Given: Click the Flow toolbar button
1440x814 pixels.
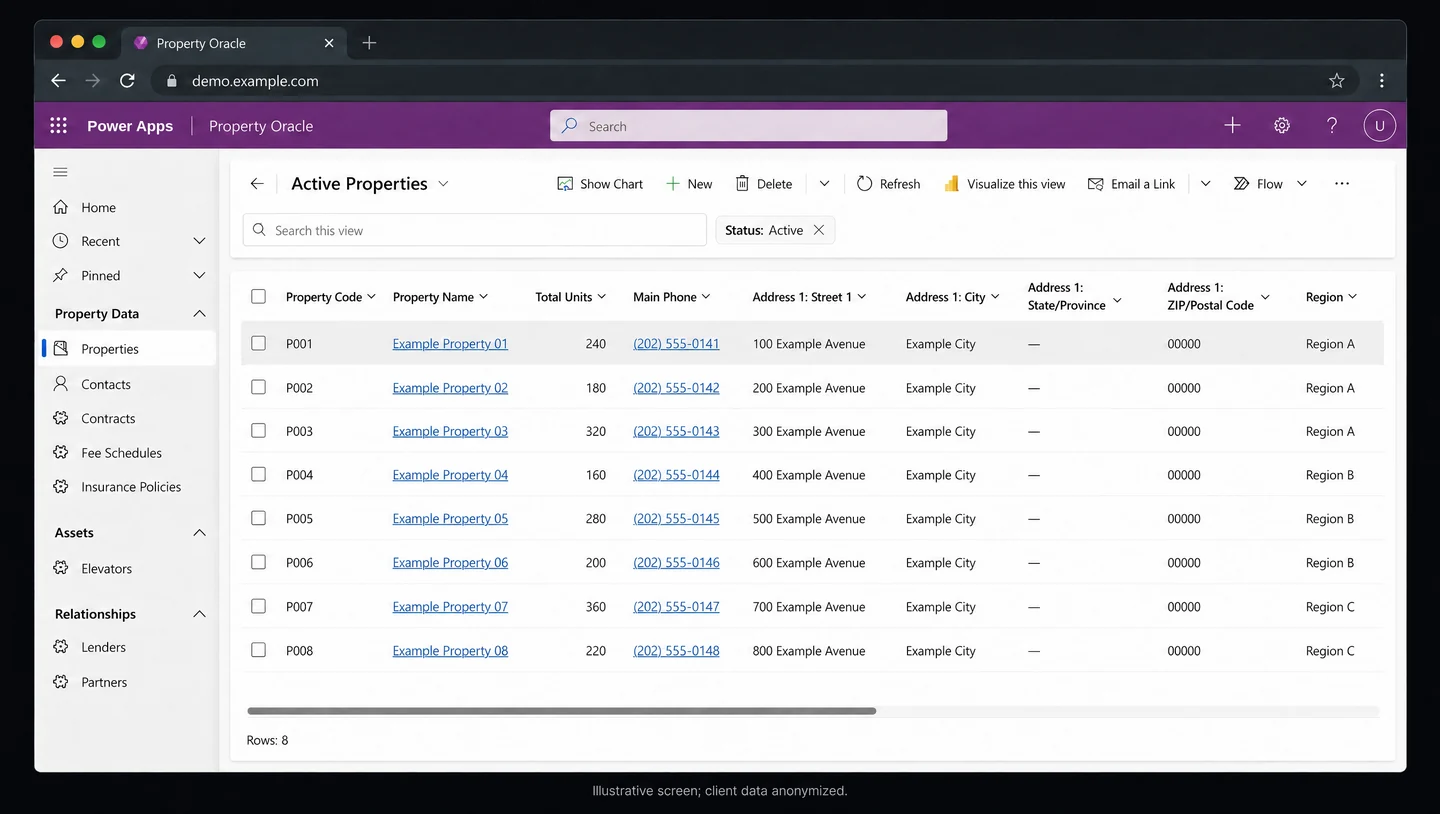Looking at the screenshot, I should 1258,184.
